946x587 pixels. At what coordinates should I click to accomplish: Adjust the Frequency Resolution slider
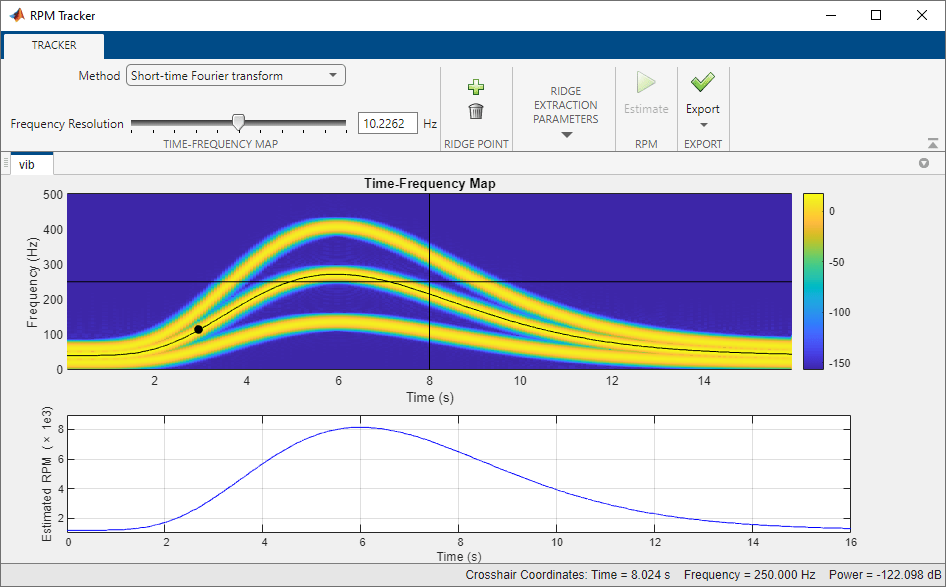point(238,122)
